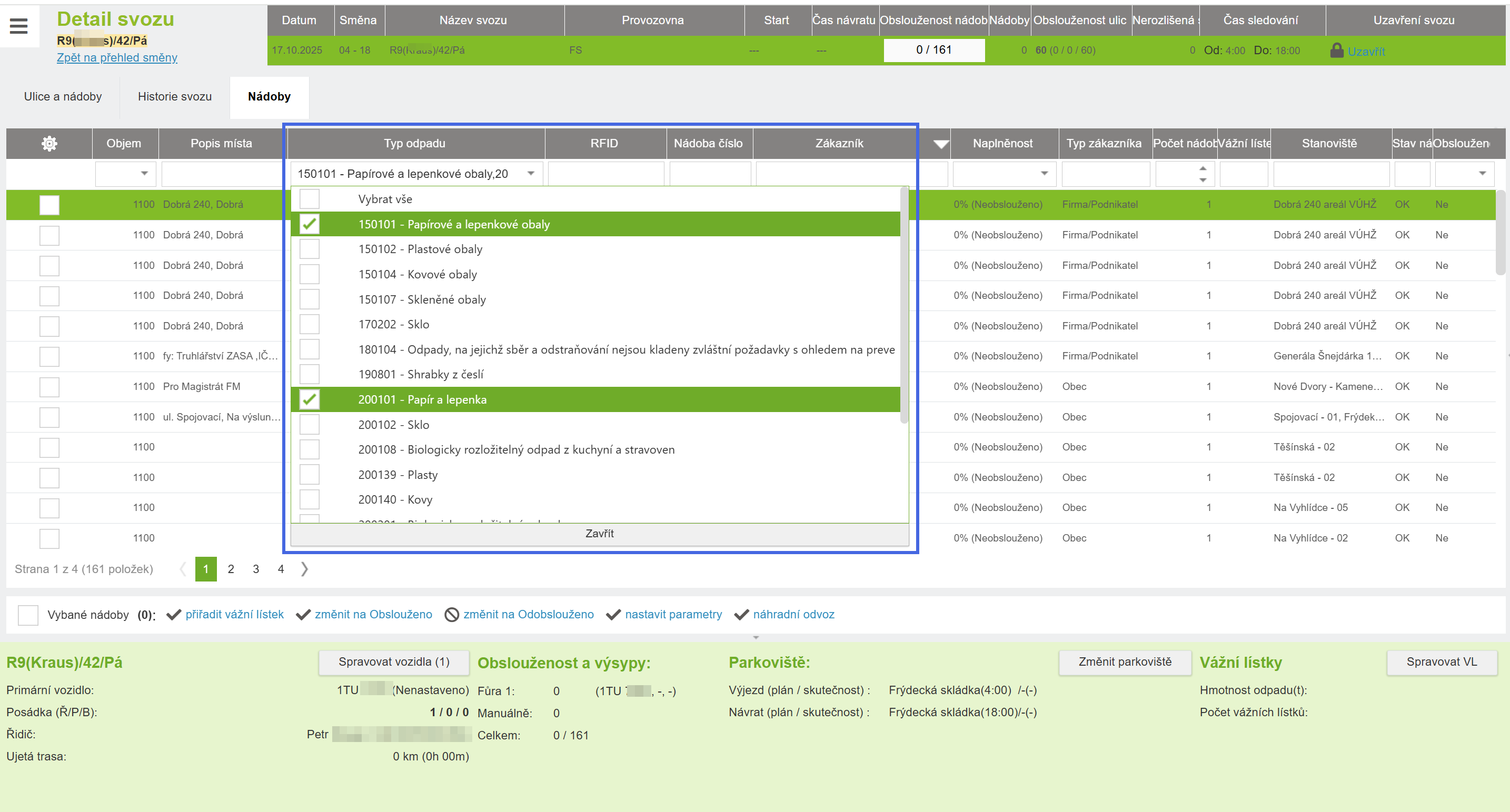1510x812 pixels.
Task: Open the Objem filter dropdown
Action: (x=144, y=174)
